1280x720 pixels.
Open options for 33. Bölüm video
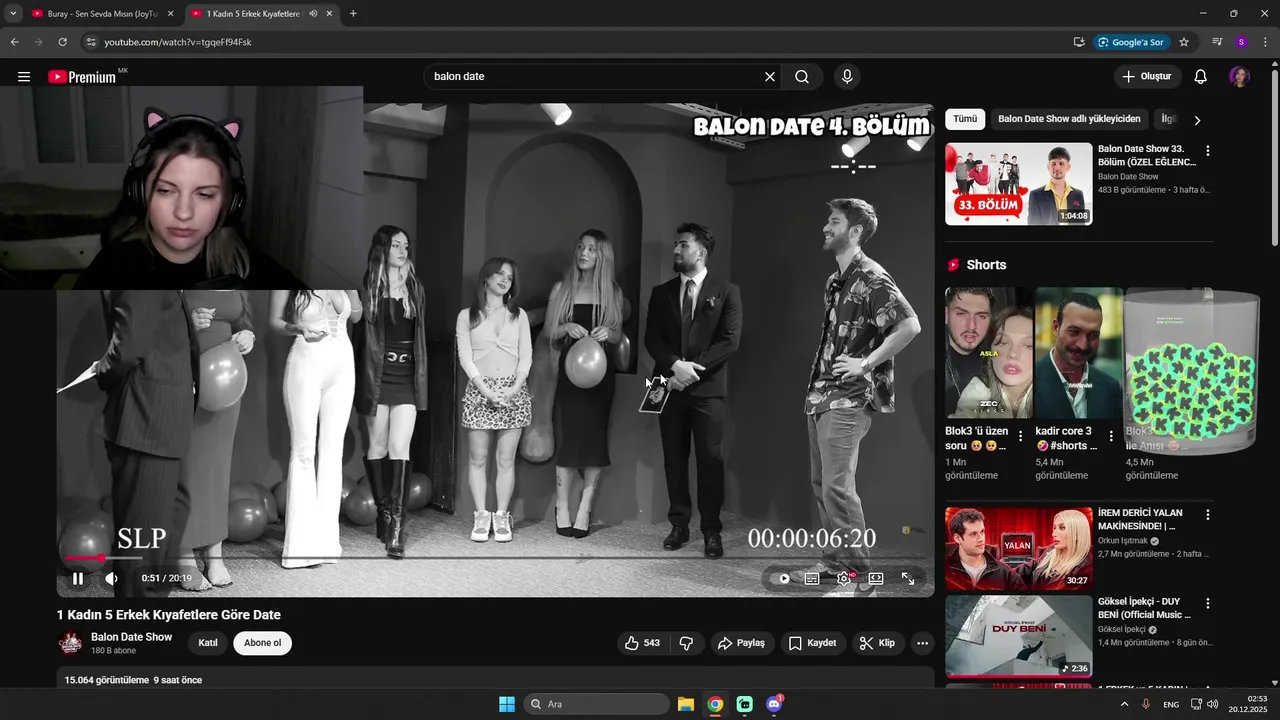[x=1208, y=151]
